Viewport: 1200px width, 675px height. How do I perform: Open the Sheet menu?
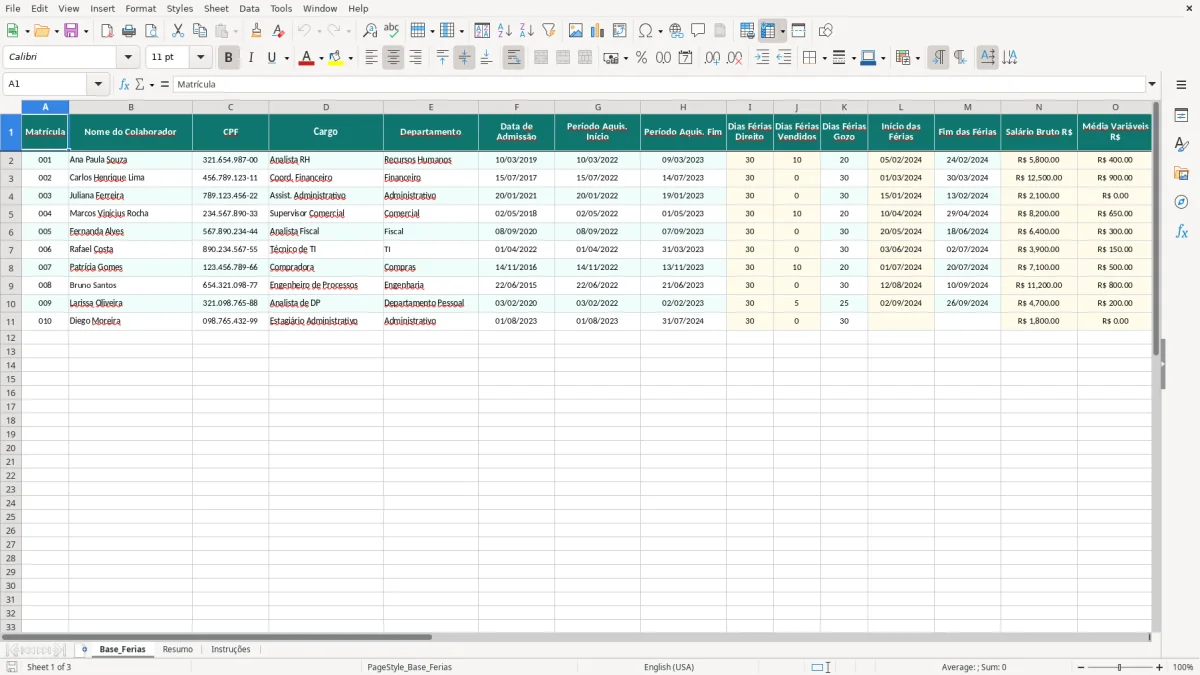[216, 8]
